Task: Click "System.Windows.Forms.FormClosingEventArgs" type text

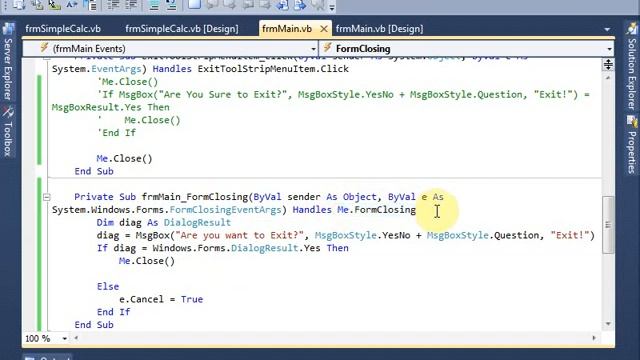Action: [167, 210]
